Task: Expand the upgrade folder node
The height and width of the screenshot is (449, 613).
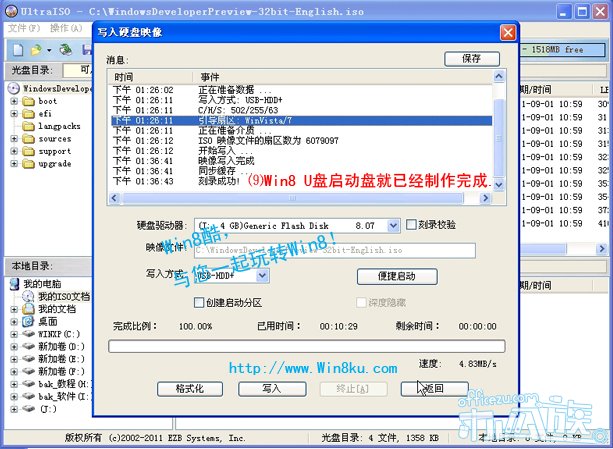Action: point(14,164)
